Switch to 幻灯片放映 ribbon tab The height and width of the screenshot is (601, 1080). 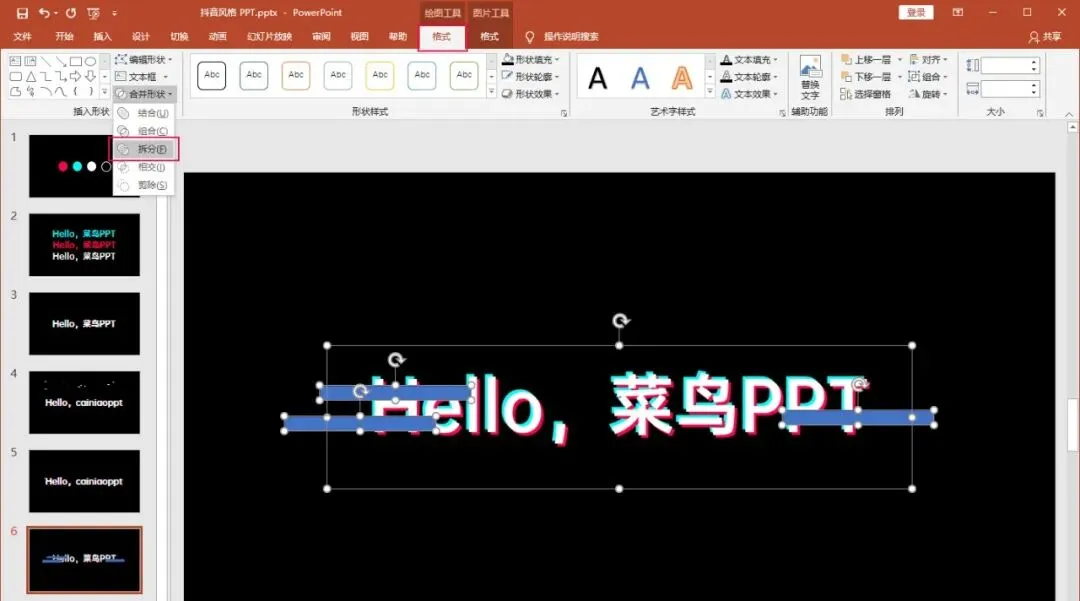[x=269, y=36]
